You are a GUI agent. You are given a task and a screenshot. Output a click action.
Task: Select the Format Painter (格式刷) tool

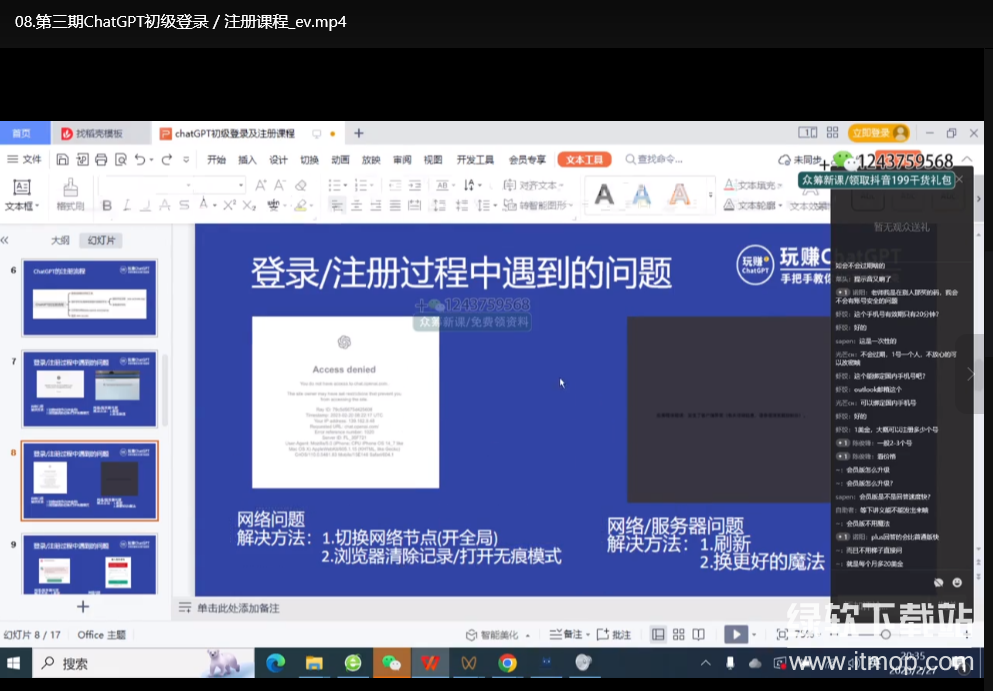point(70,194)
